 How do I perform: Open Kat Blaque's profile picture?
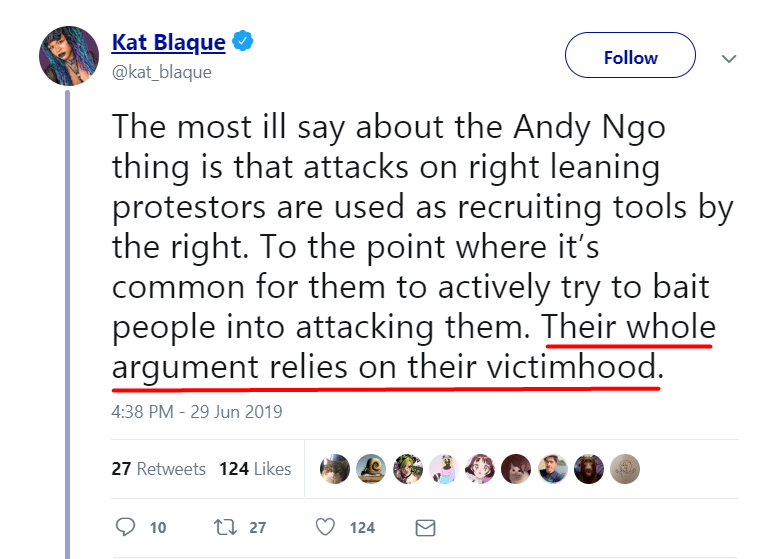[69, 56]
